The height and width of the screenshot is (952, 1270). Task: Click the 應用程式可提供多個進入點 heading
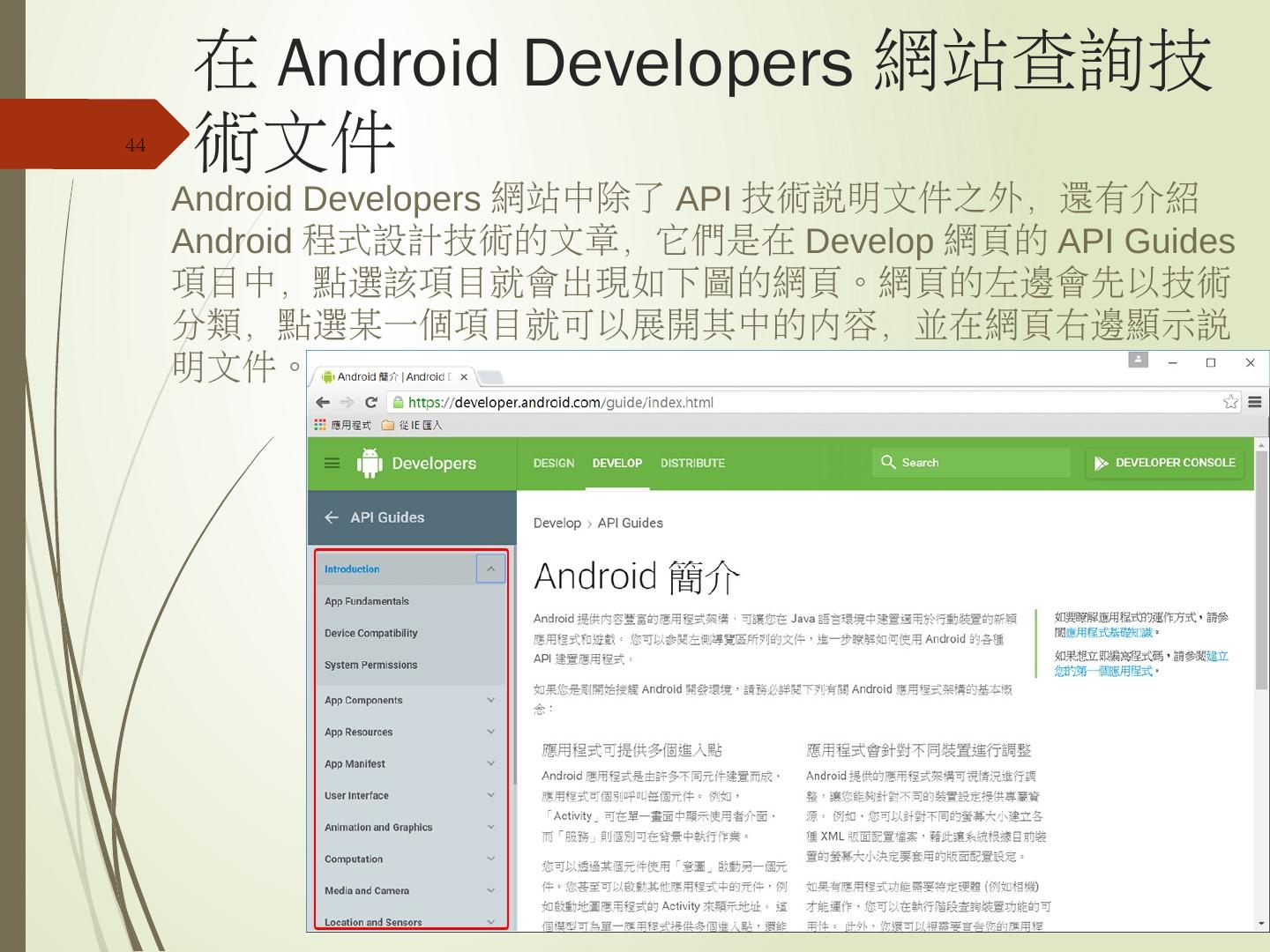click(631, 750)
